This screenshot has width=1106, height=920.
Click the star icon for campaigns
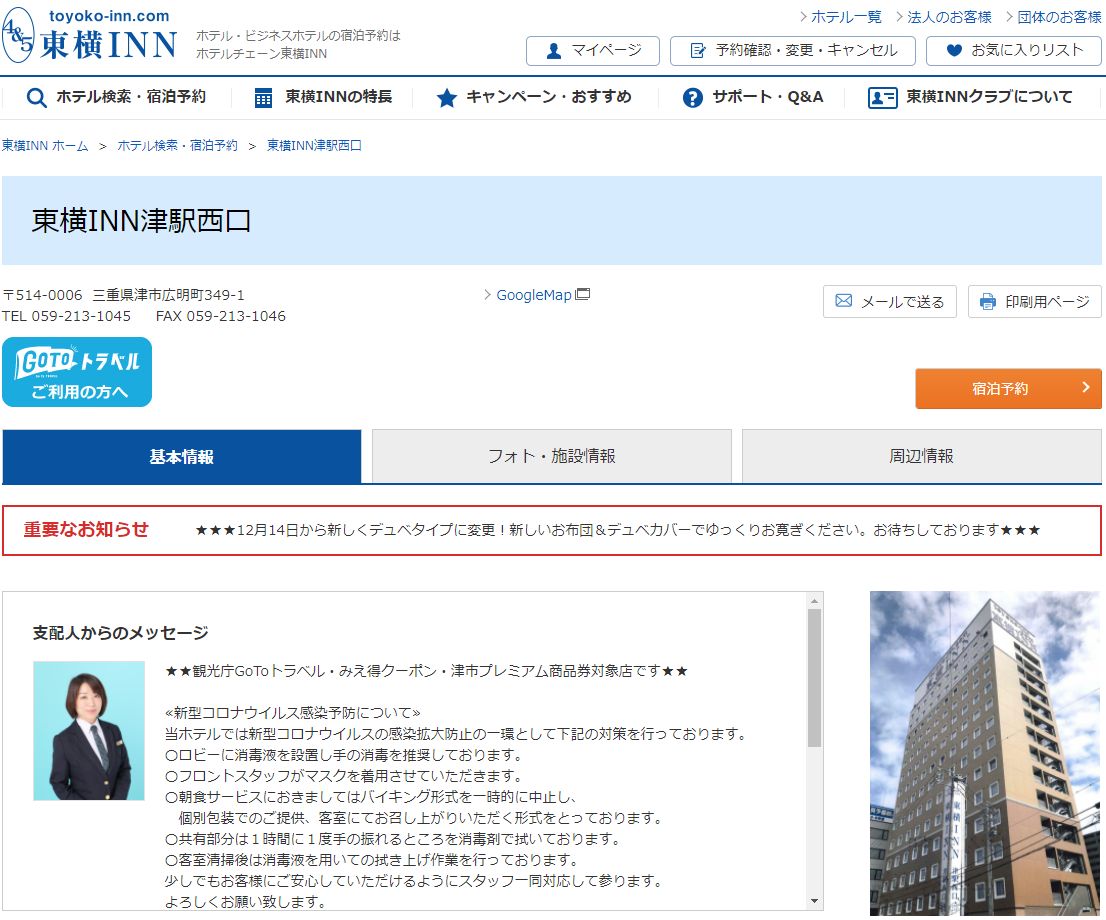point(446,97)
